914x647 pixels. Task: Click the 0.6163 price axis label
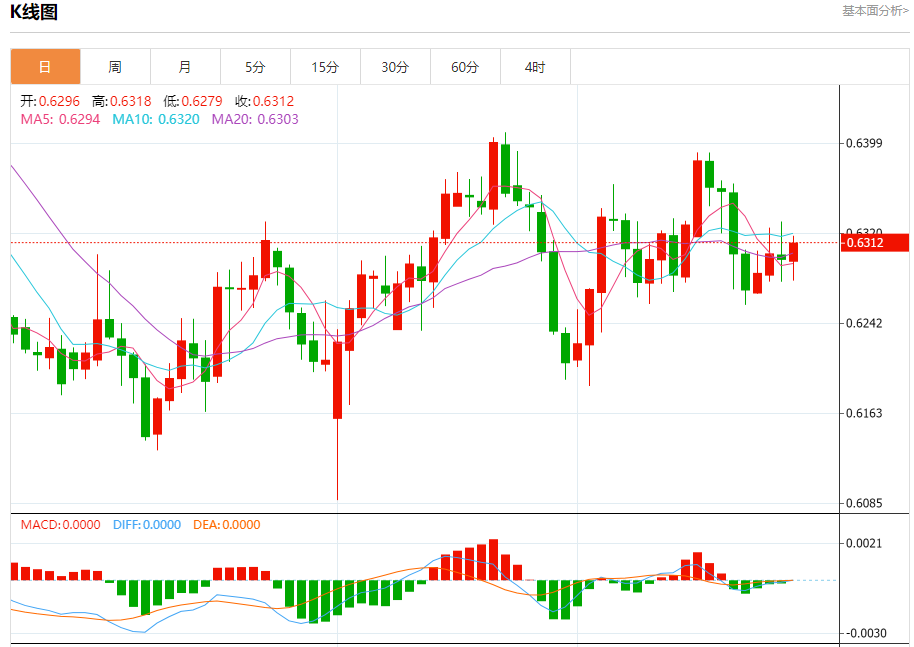point(864,413)
